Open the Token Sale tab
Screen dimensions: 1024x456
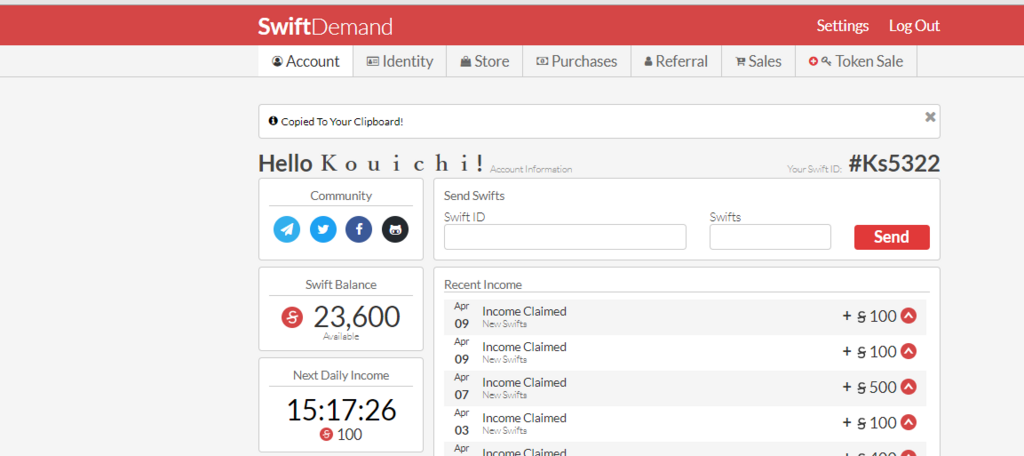coord(856,61)
